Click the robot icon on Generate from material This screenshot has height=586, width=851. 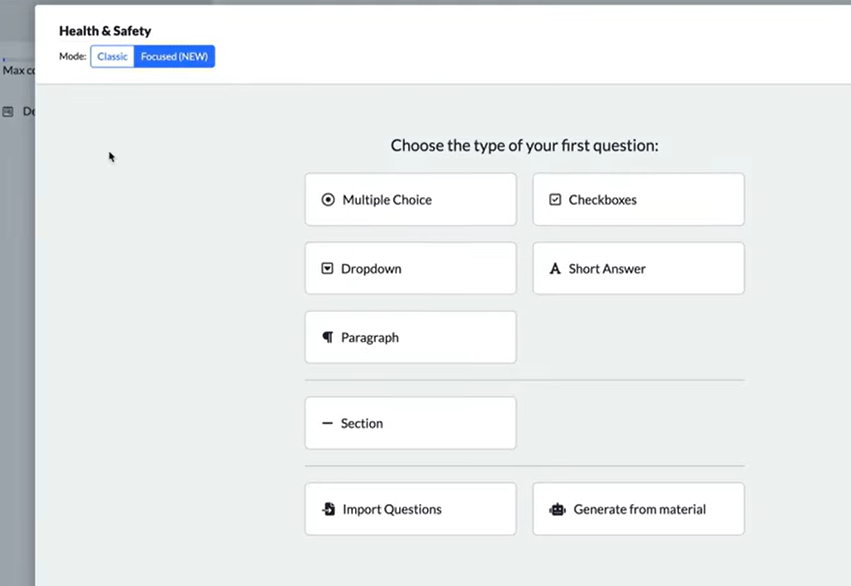tap(556, 509)
